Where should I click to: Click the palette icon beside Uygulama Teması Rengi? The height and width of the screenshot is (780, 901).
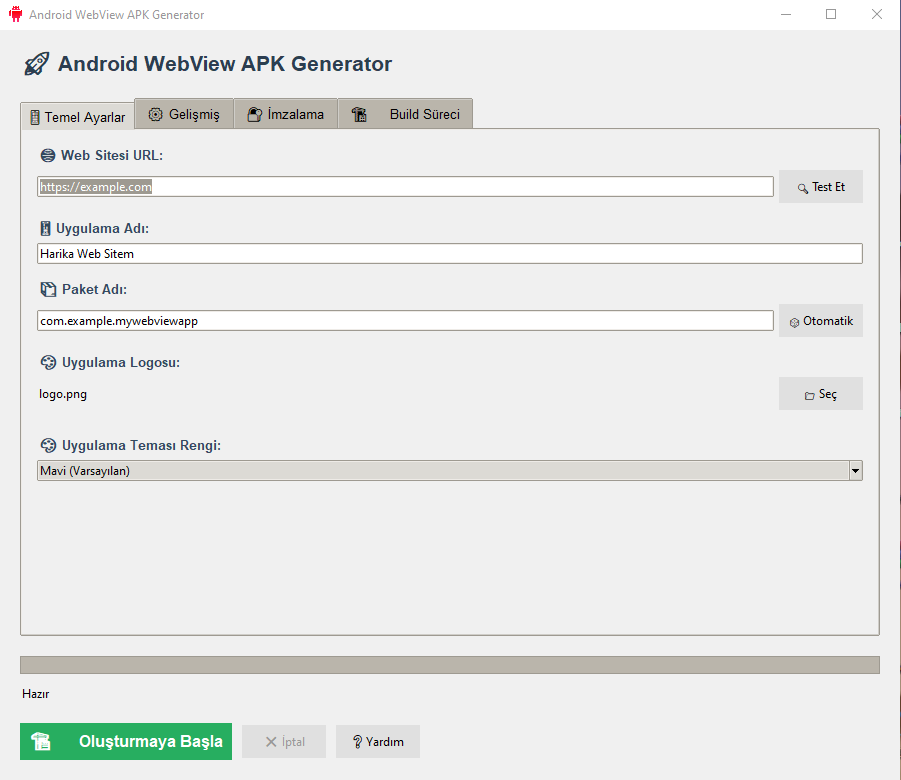tap(48, 445)
